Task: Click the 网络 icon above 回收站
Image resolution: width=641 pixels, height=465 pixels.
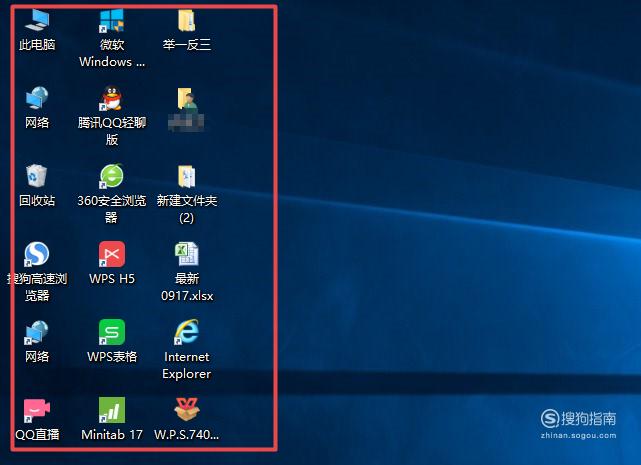Action: pos(37,98)
